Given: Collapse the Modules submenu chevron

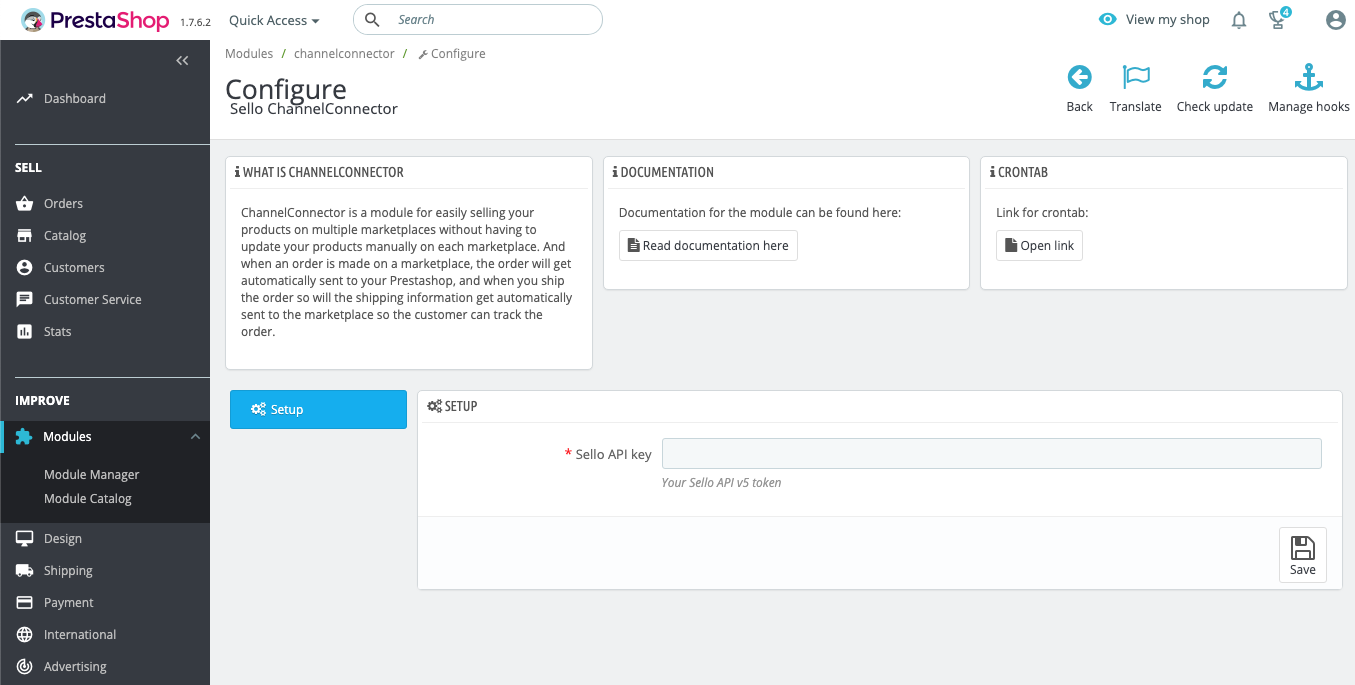Looking at the screenshot, I should pyautogui.click(x=195, y=437).
